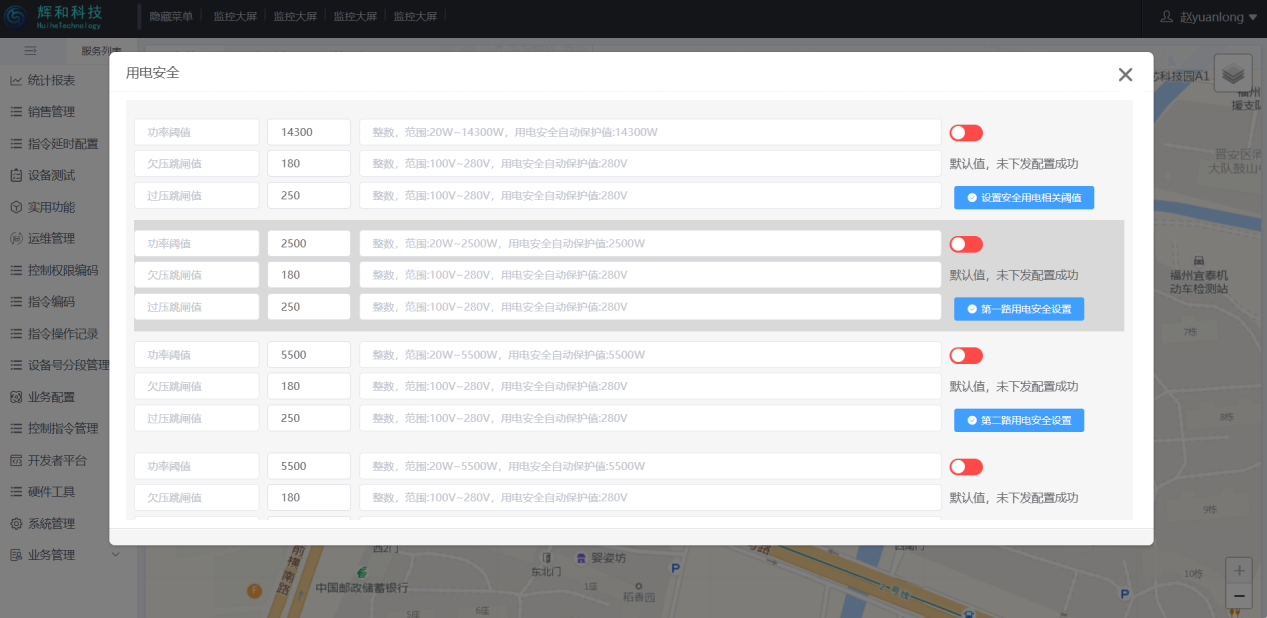Click the 辉和科技 swirl logo icon
Viewport: 1267px width, 618px height.
pos(17,17)
